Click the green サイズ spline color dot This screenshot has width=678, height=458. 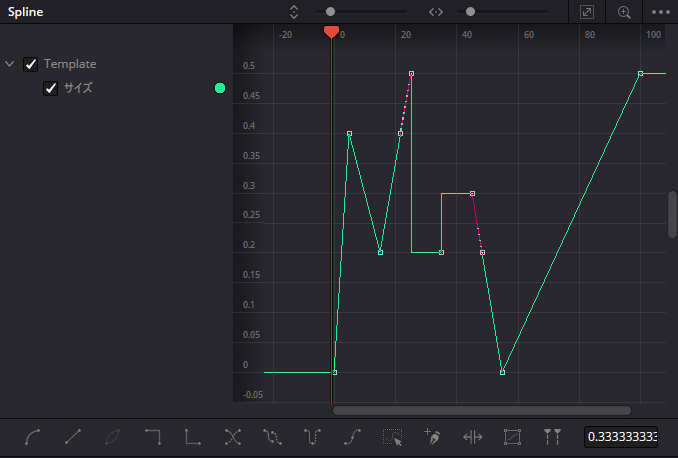click(220, 88)
